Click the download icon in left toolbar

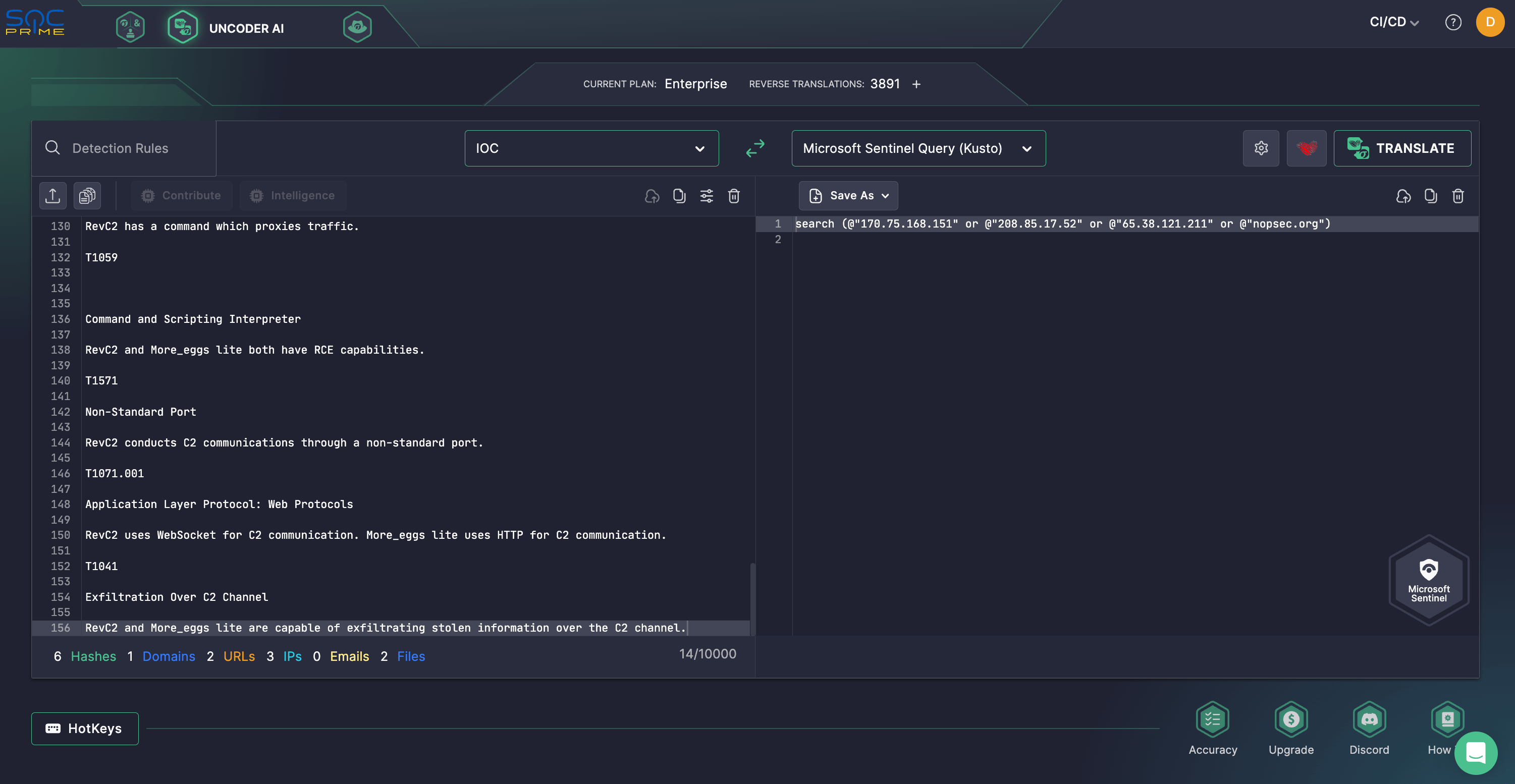pyautogui.click(x=53, y=195)
